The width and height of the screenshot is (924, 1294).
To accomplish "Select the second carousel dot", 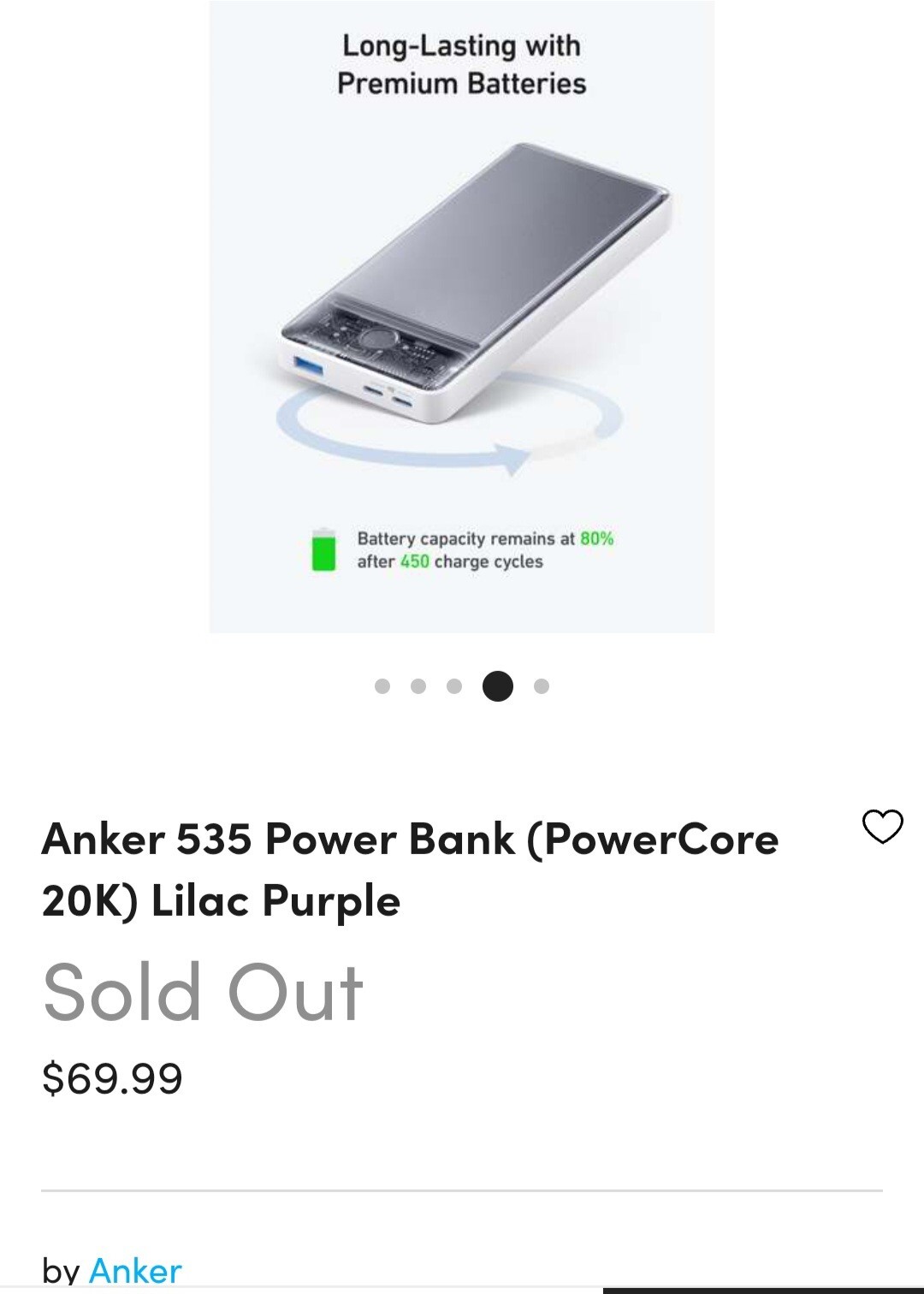I will (418, 686).
